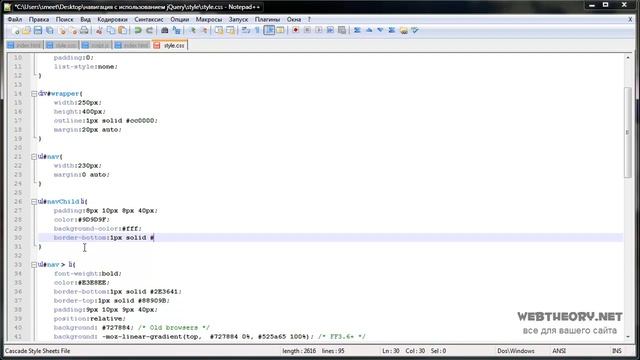This screenshot has height=360, width=640.
Task: Select the active unsaved style.css tab
Action: click(x=170, y=45)
